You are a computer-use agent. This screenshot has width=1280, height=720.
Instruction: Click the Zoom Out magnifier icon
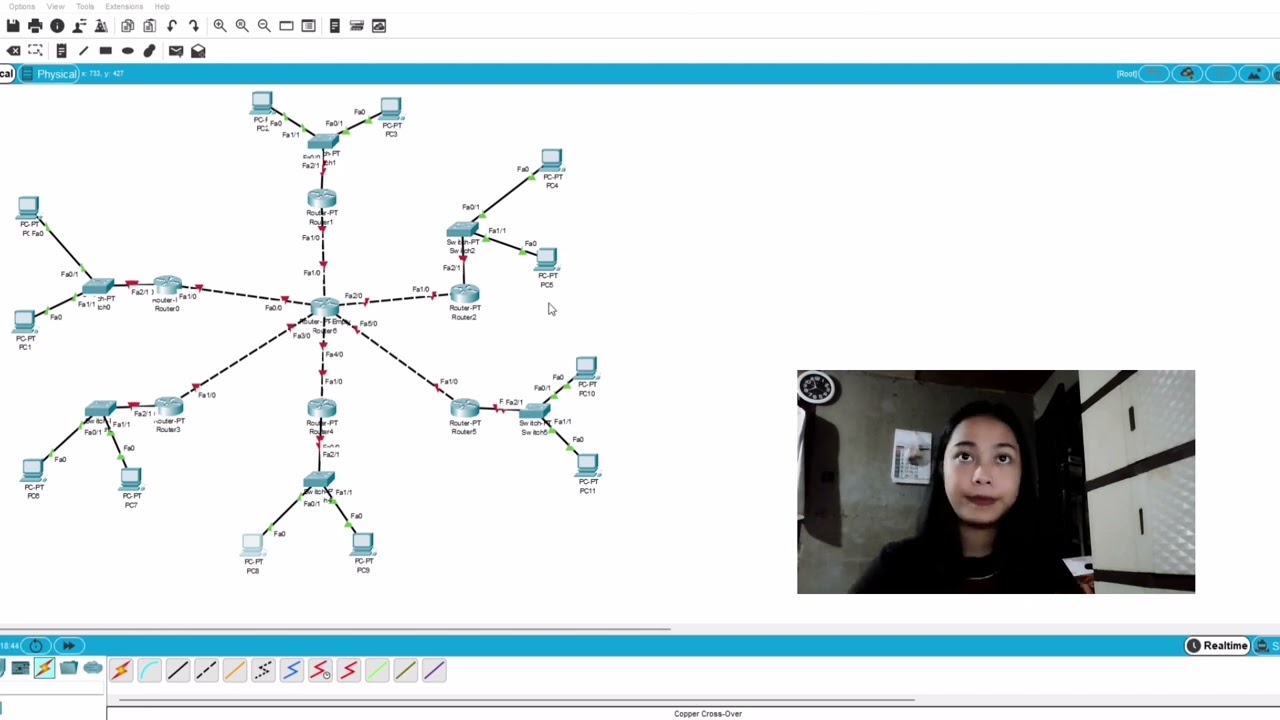tap(264, 26)
